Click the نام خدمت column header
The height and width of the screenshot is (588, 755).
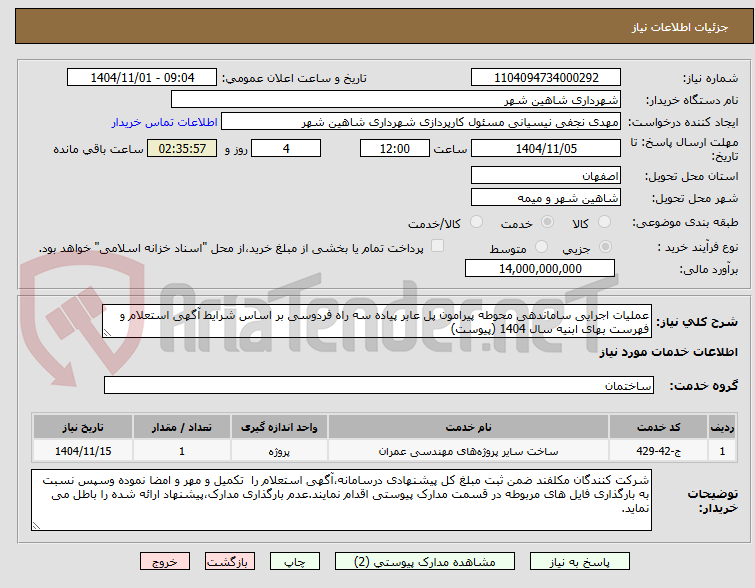click(x=468, y=427)
